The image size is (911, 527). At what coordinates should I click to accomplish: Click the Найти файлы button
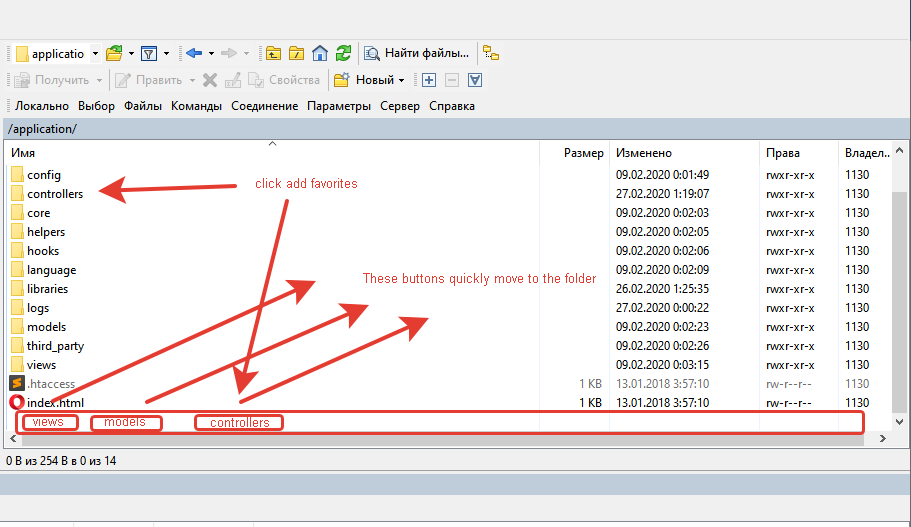pos(417,53)
